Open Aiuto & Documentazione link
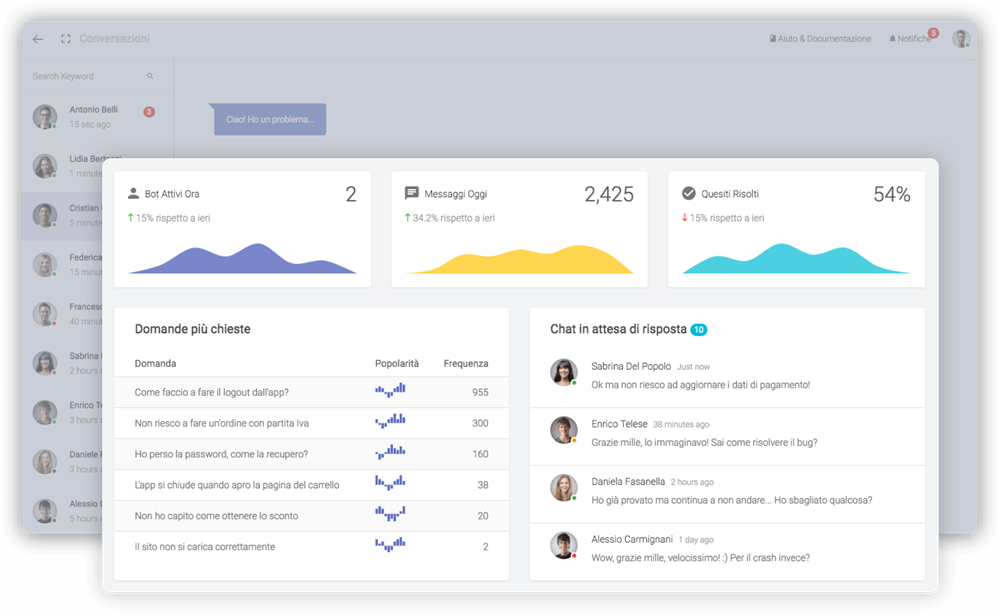Viewport: 1000px width, 616px height. click(x=820, y=39)
